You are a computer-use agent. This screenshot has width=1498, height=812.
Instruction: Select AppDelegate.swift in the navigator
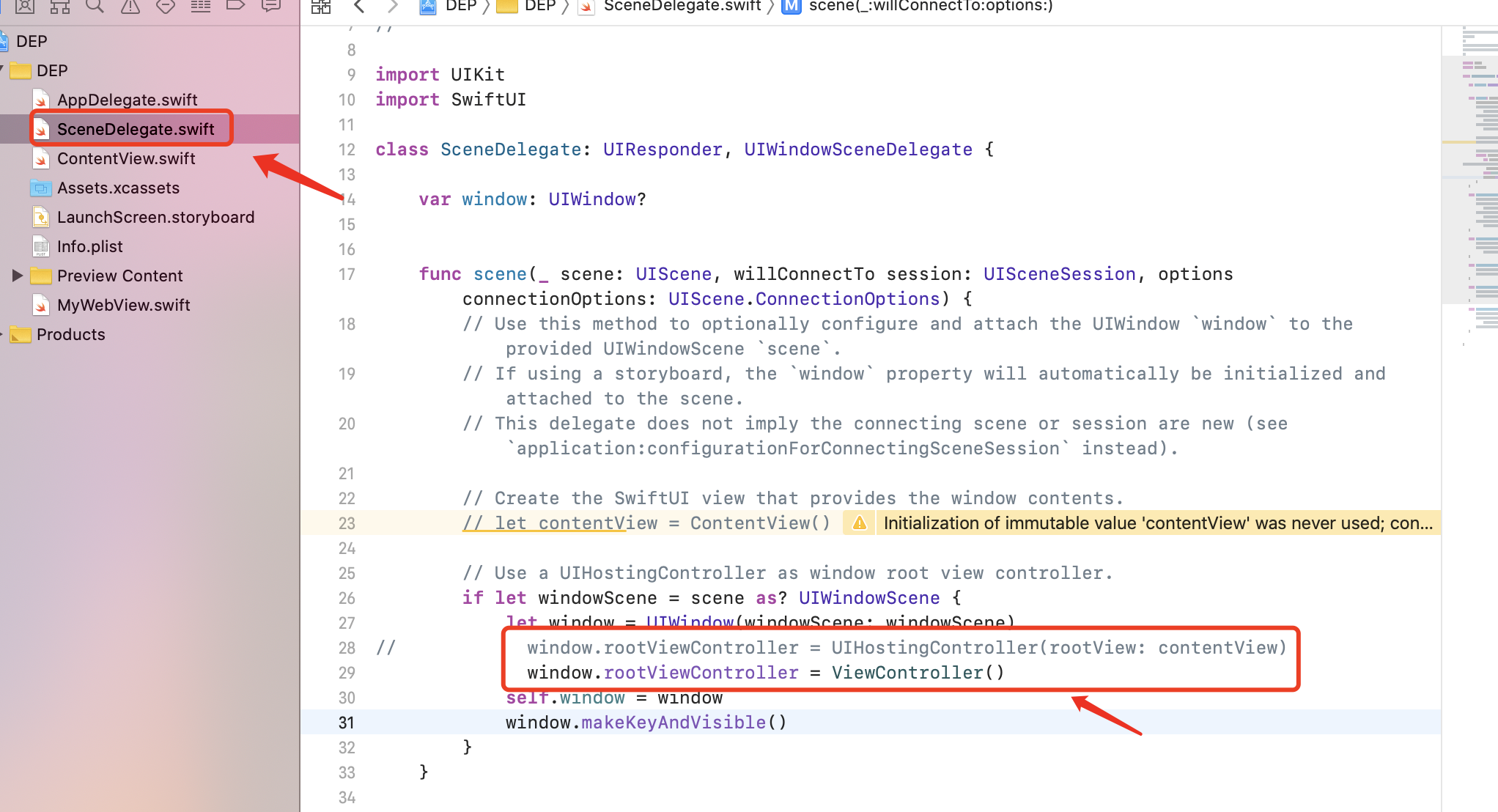(127, 100)
